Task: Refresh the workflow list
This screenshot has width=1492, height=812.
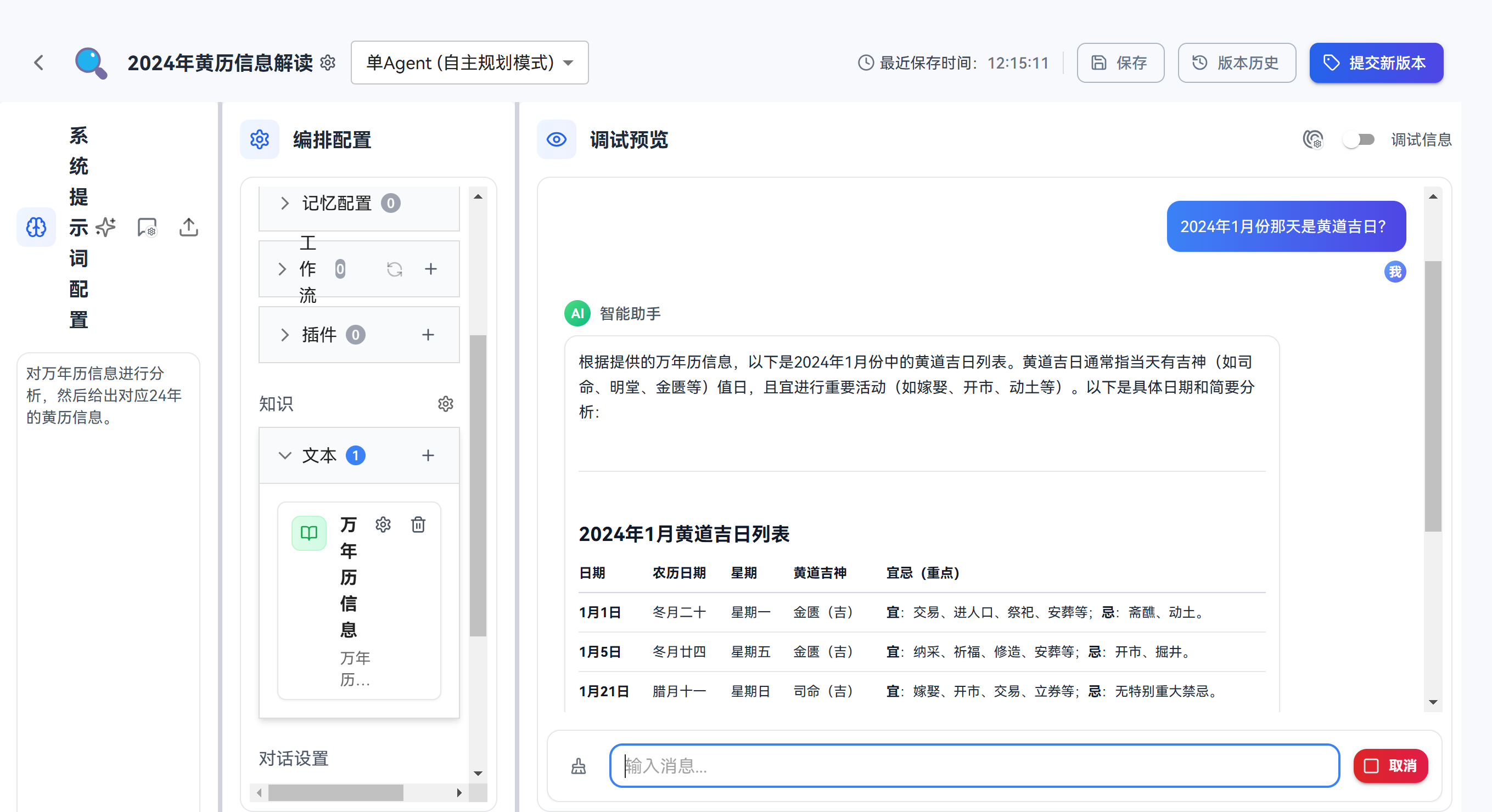Action: (395, 269)
